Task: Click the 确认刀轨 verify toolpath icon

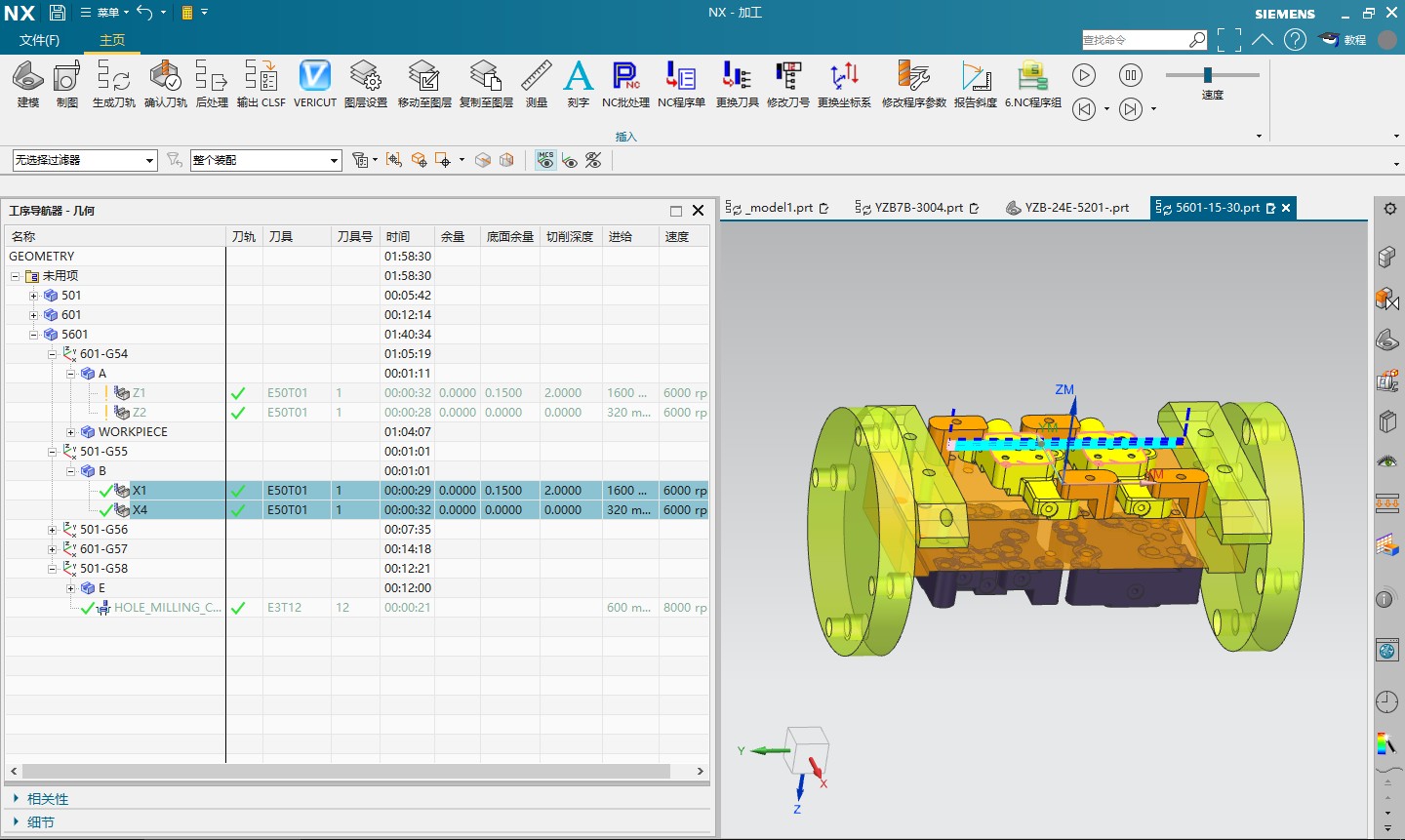Action: pyautogui.click(x=165, y=83)
